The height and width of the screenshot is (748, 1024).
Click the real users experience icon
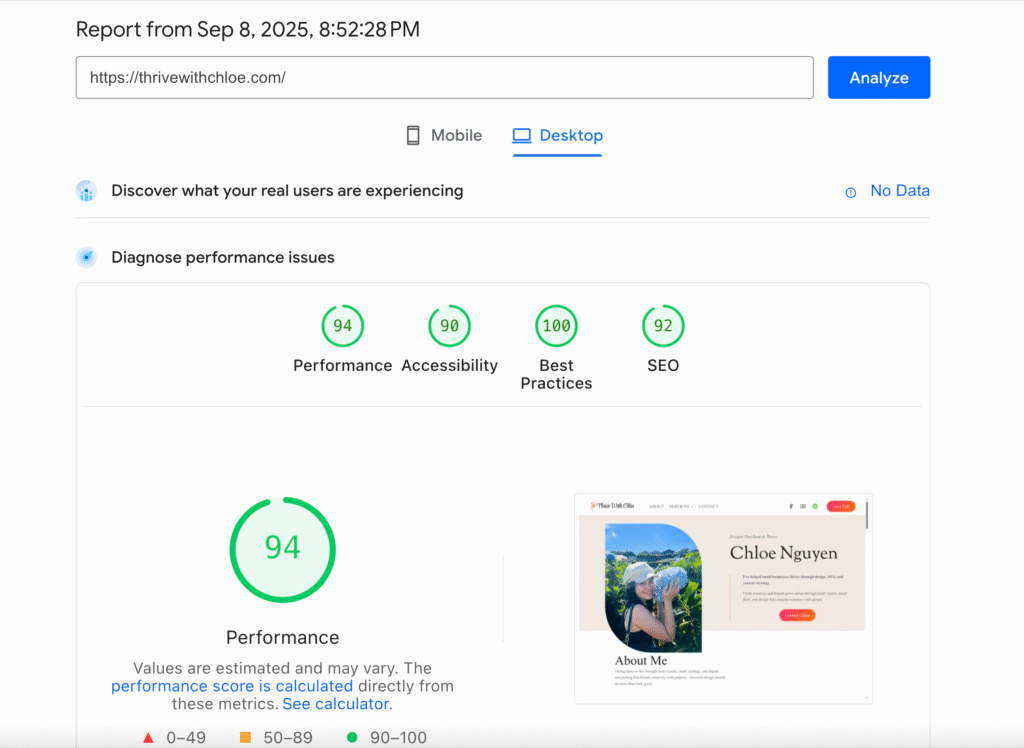pos(87,191)
